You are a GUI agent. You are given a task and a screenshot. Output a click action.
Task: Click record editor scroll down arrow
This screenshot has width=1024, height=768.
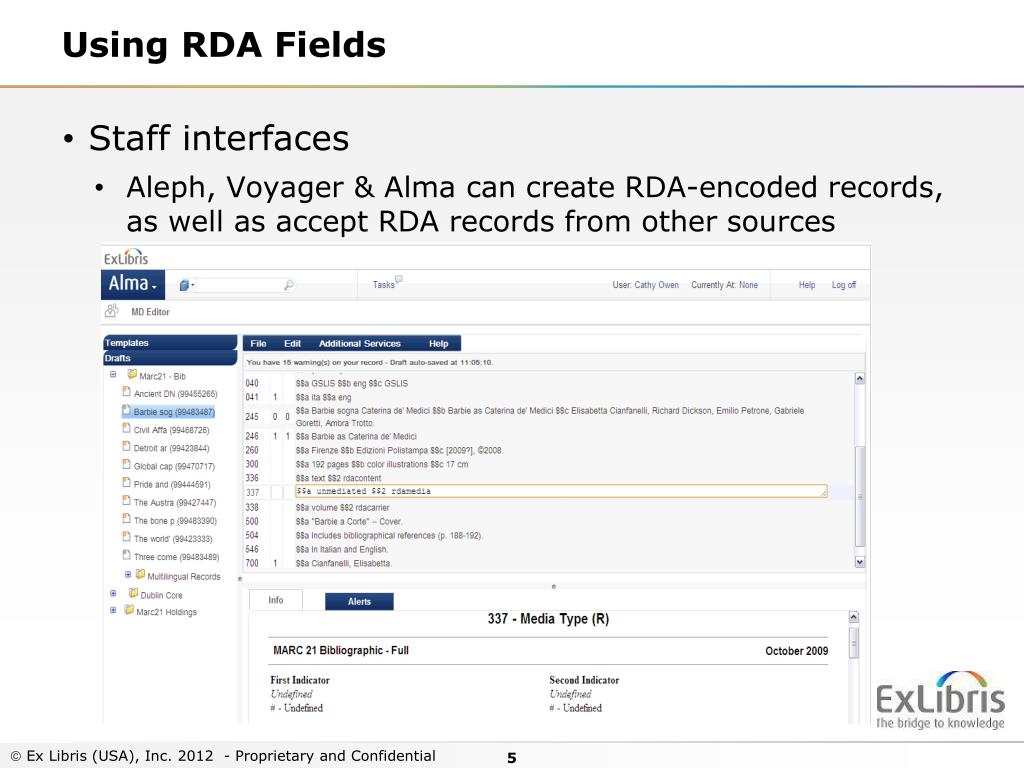tap(860, 562)
